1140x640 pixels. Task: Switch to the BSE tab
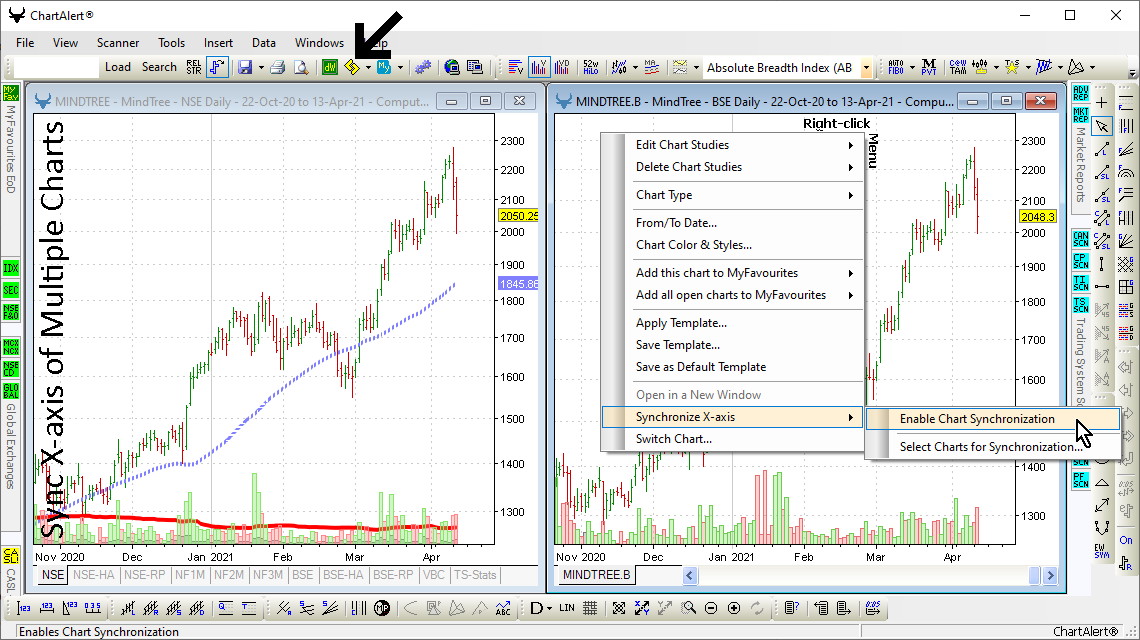(x=302, y=575)
